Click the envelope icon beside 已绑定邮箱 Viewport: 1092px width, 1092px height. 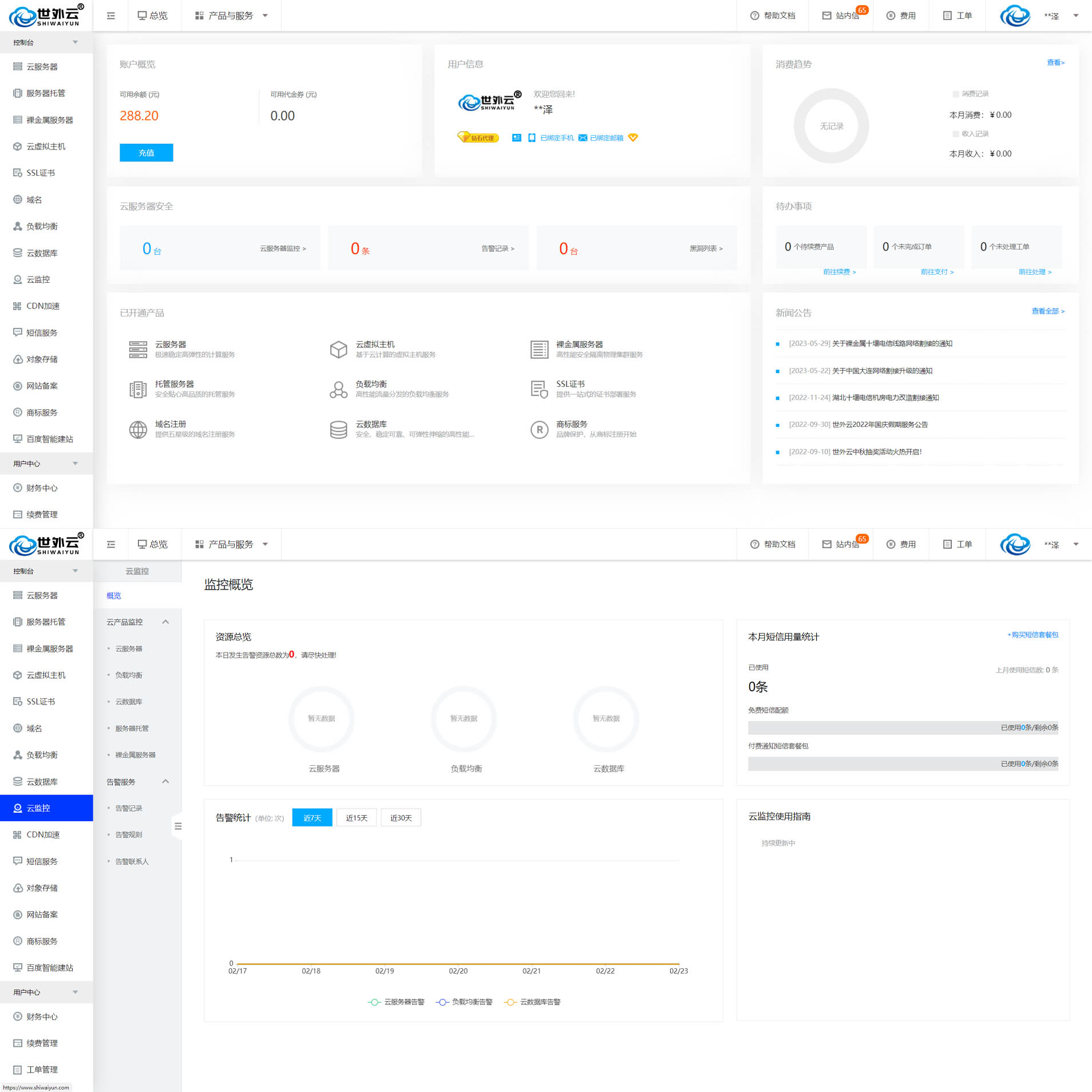[583, 138]
